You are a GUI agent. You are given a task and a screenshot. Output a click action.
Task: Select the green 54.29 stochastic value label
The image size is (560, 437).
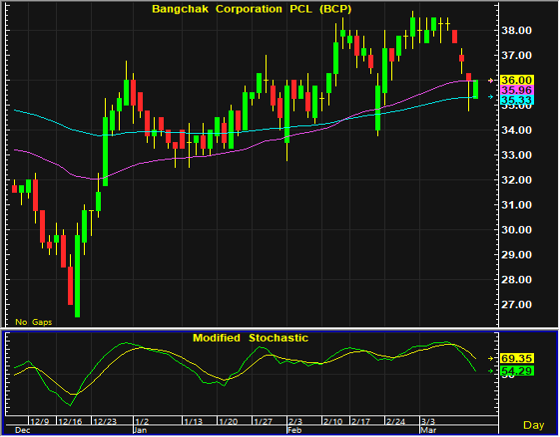(x=516, y=371)
